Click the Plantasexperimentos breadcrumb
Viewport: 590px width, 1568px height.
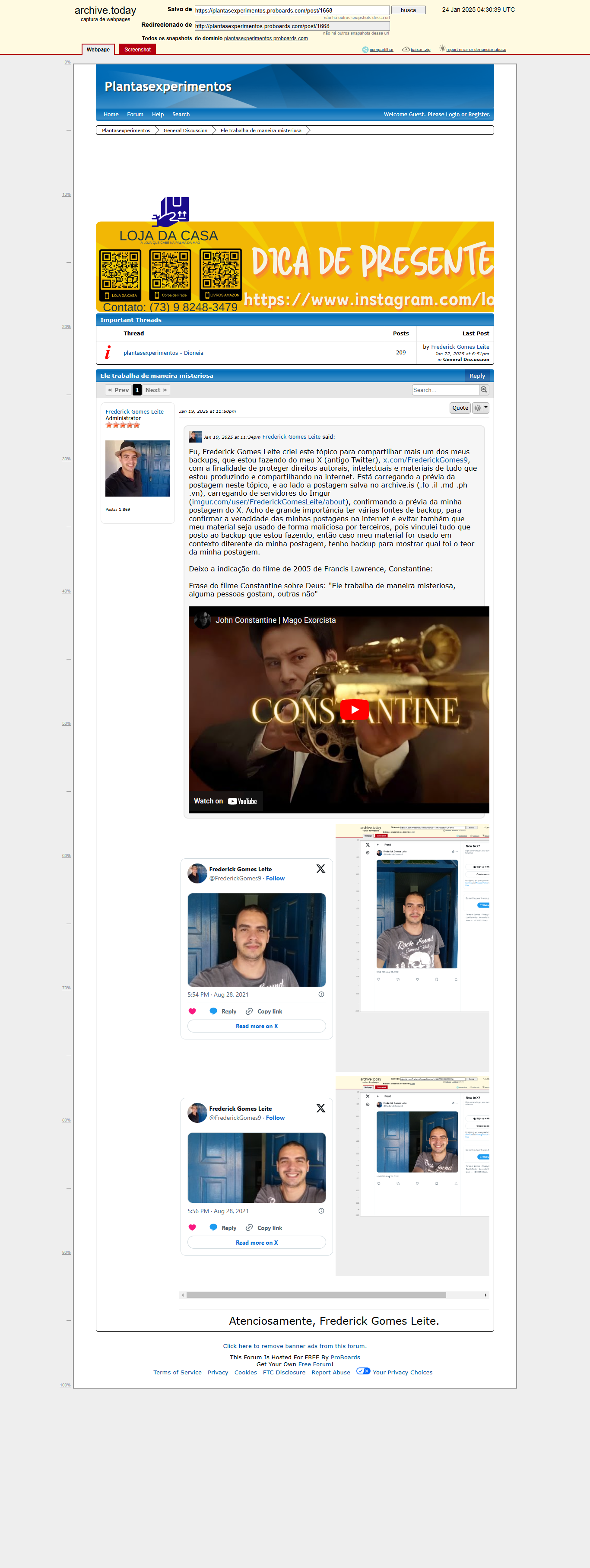pos(126,130)
